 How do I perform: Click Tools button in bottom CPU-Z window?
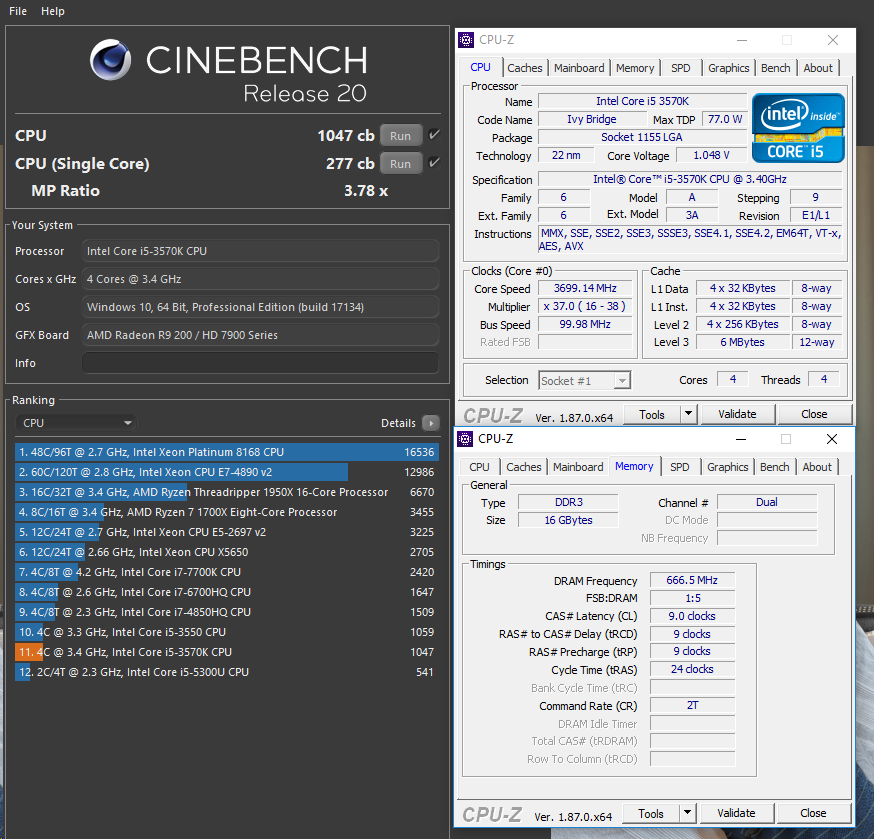[650, 813]
